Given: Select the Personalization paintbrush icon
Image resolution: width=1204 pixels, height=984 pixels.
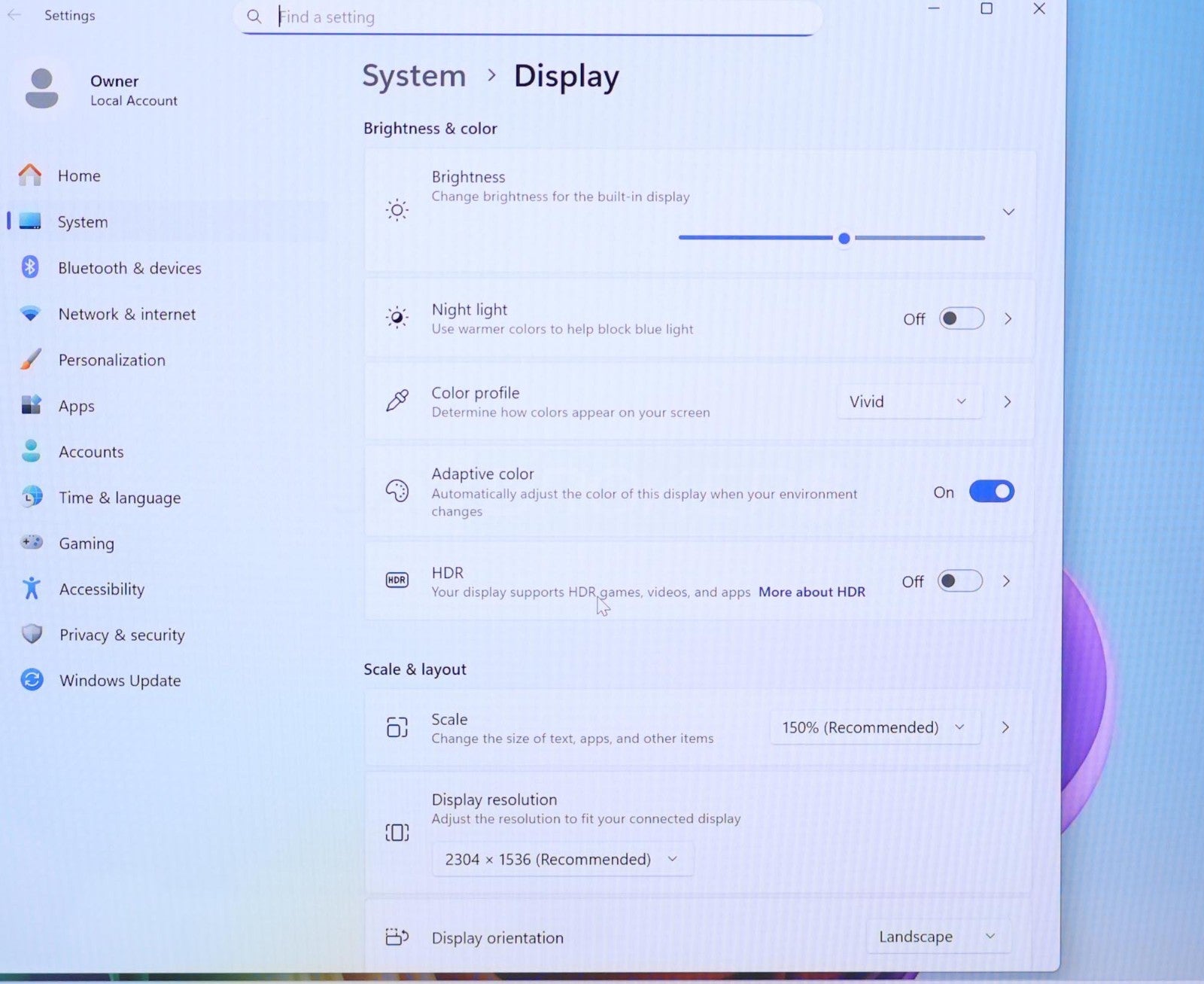Looking at the screenshot, I should (30, 360).
